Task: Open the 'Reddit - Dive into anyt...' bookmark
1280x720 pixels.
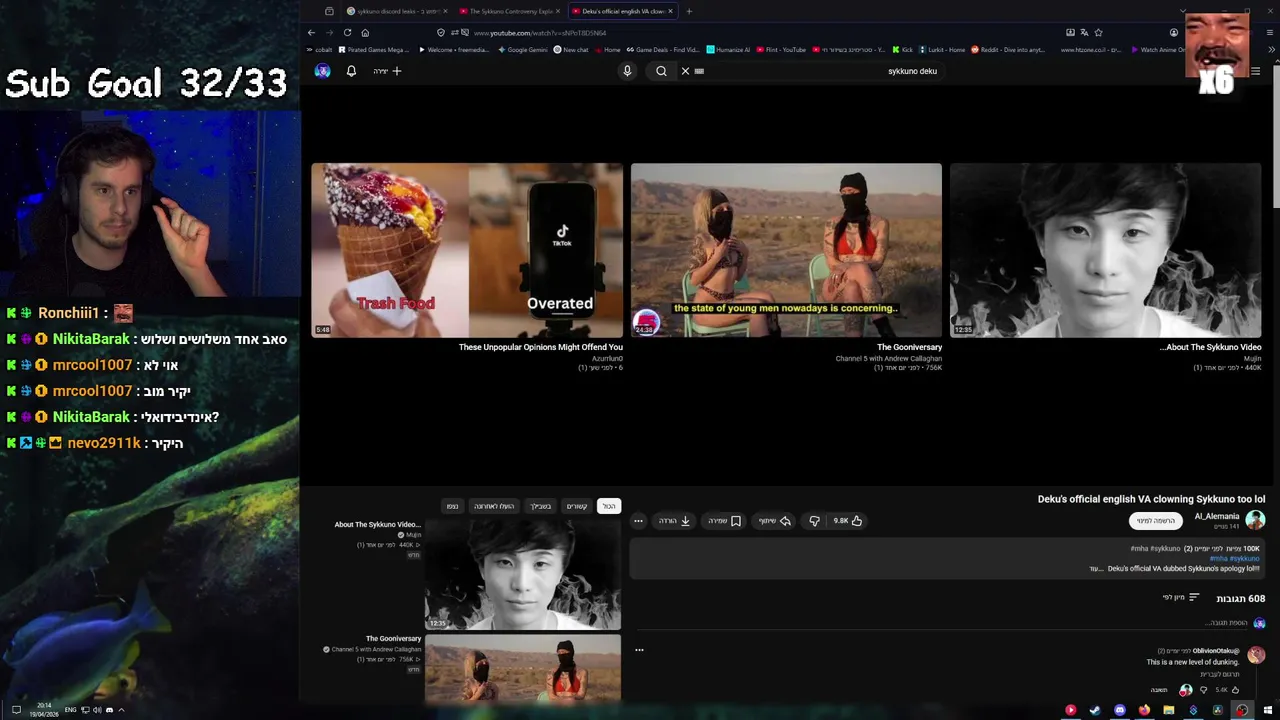Action: [x=1007, y=49]
